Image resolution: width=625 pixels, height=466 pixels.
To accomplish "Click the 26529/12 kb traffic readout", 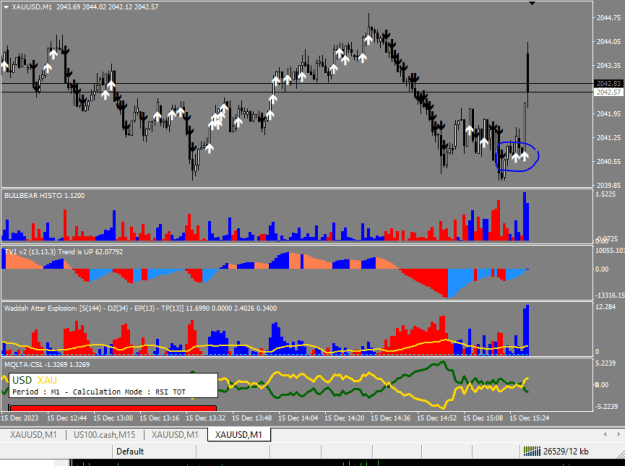I will point(566,451).
